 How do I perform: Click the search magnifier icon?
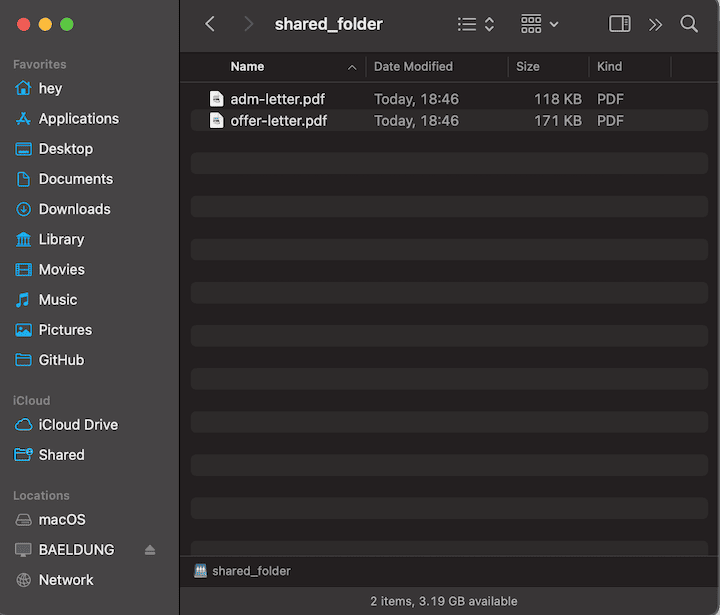point(689,24)
